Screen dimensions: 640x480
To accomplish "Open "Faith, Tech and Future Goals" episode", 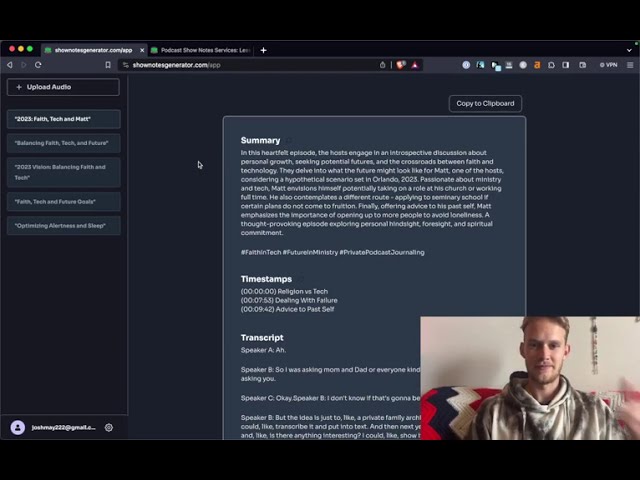I will coord(64,202).
